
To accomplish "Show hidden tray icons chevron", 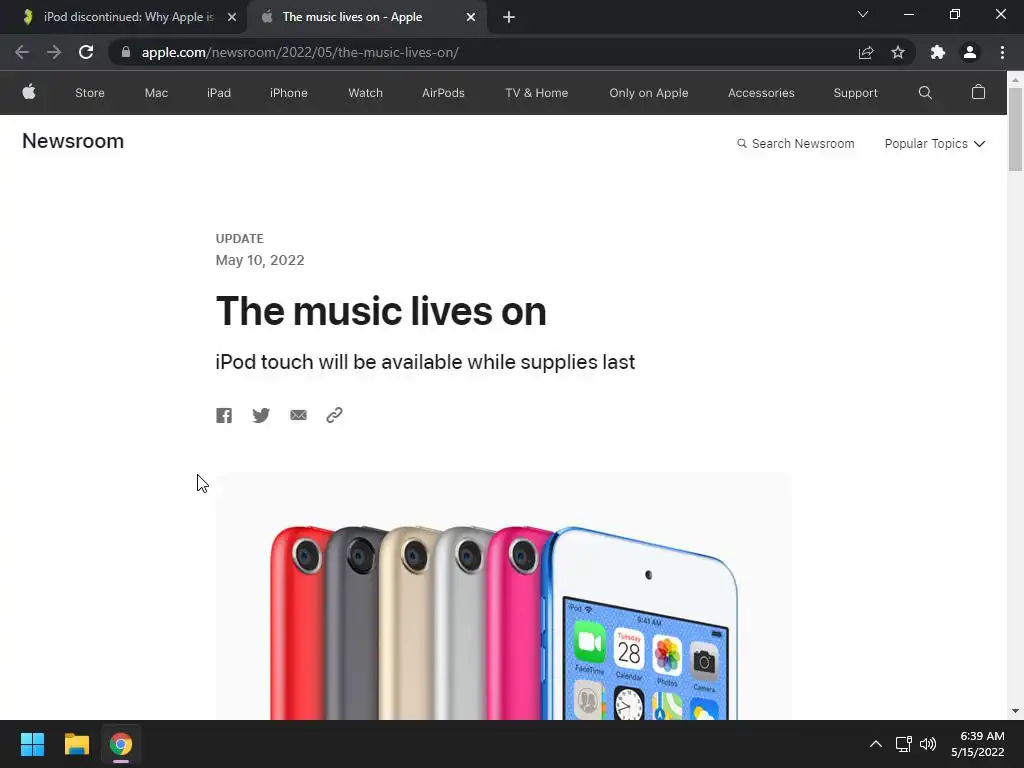I will (876, 744).
